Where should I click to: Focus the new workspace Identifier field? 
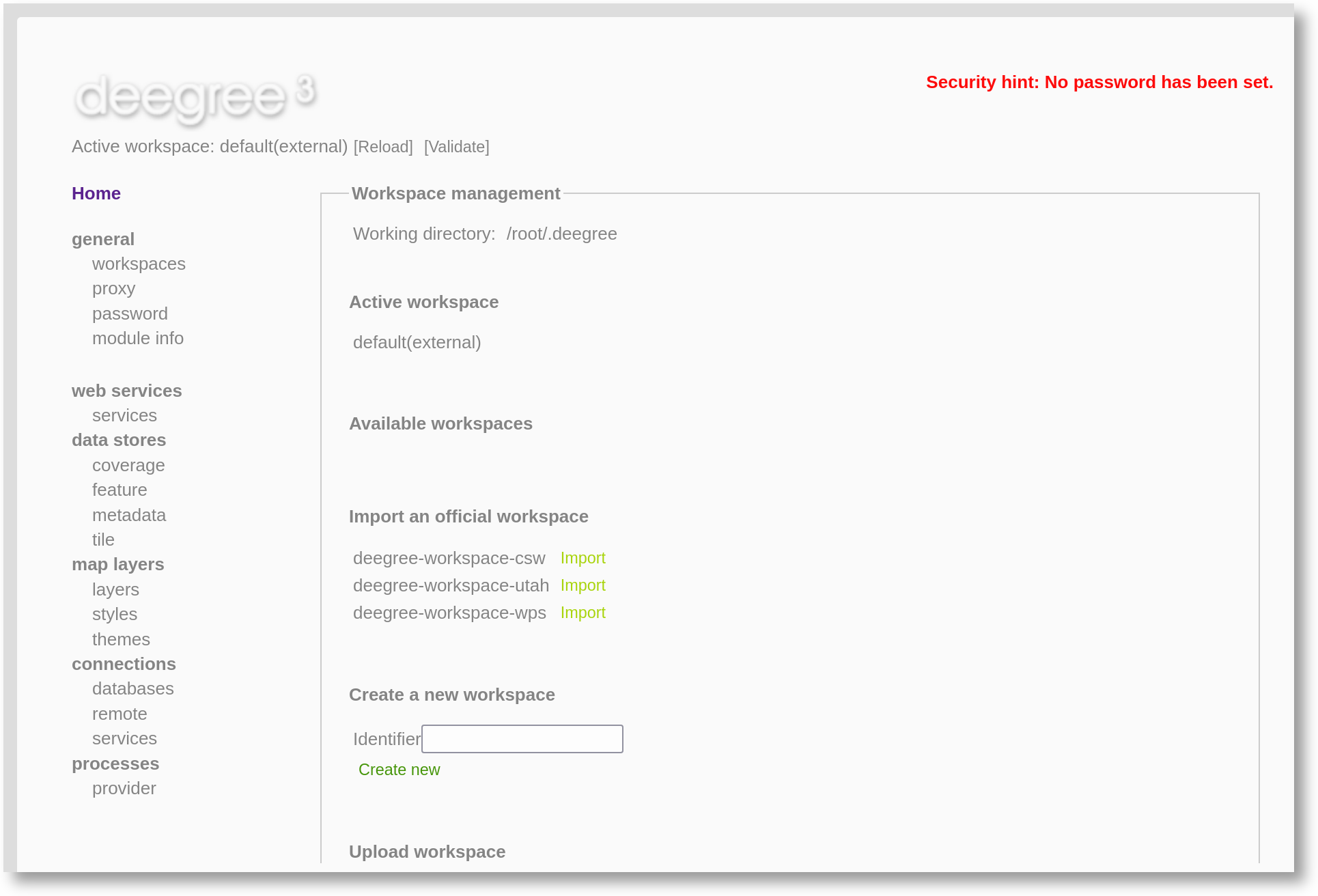click(x=522, y=739)
